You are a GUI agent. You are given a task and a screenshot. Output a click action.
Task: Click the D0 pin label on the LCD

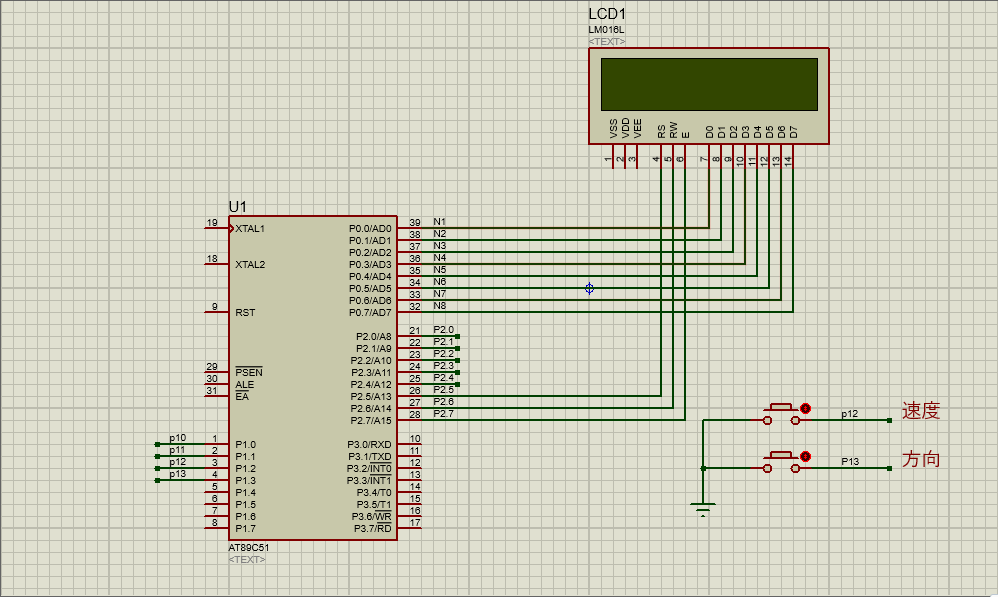click(709, 132)
